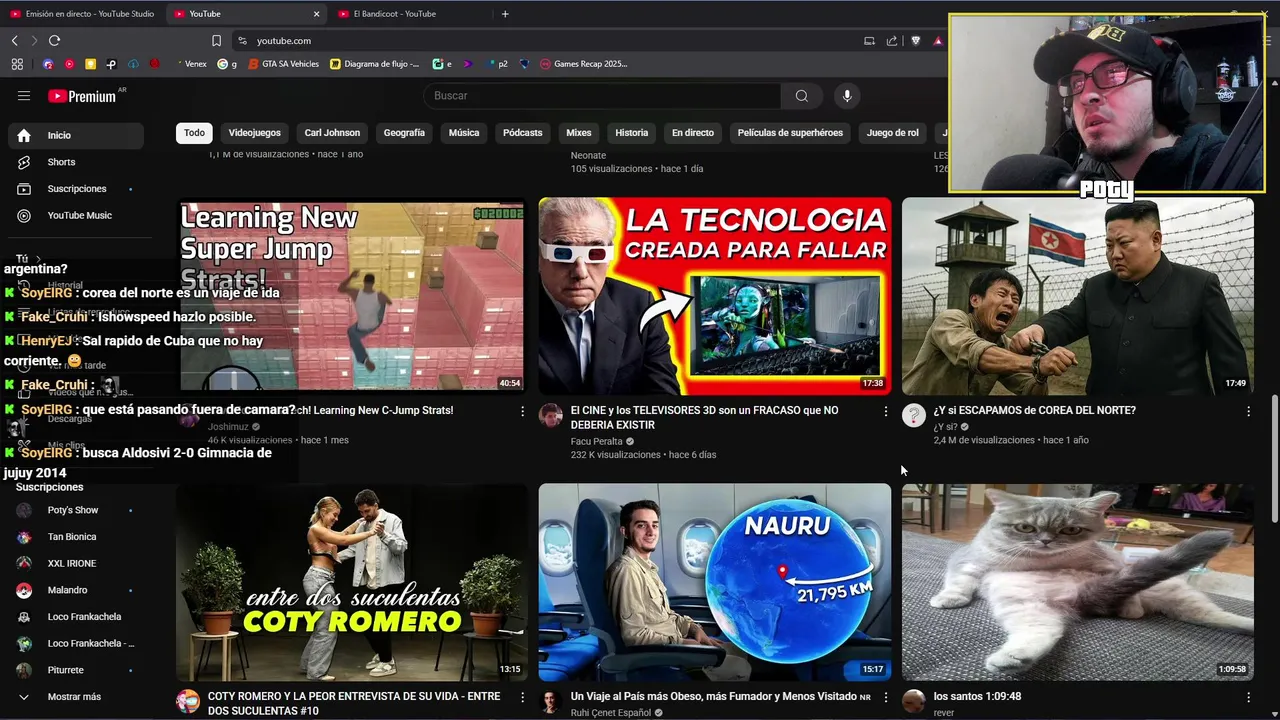Screen dimensions: 1280x720
Task: Activate voice search microphone
Action: click(847, 96)
